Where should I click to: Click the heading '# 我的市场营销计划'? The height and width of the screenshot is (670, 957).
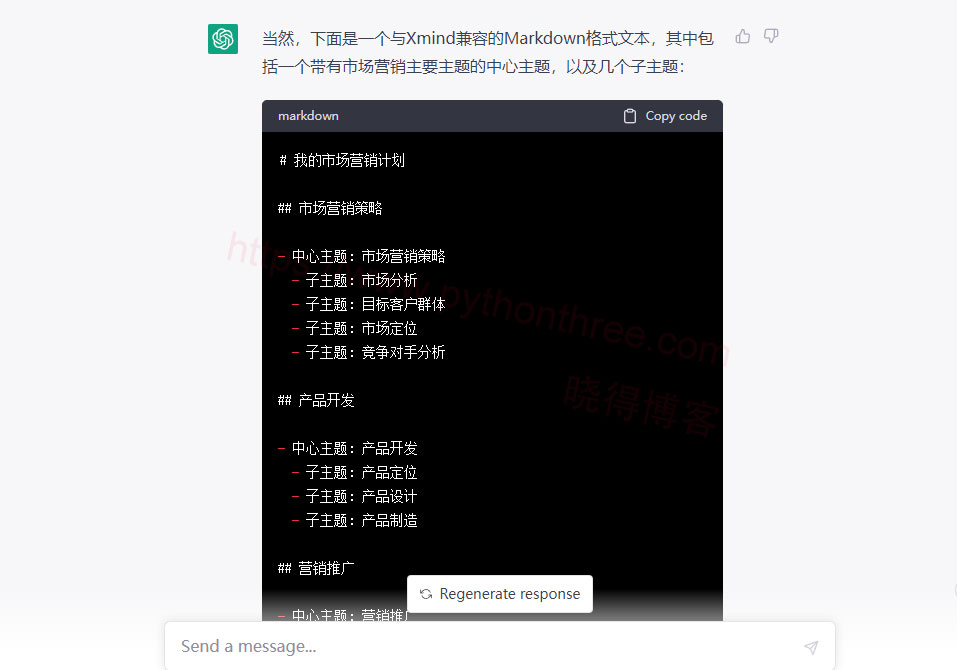pyautogui.click(x=342, y=160)
